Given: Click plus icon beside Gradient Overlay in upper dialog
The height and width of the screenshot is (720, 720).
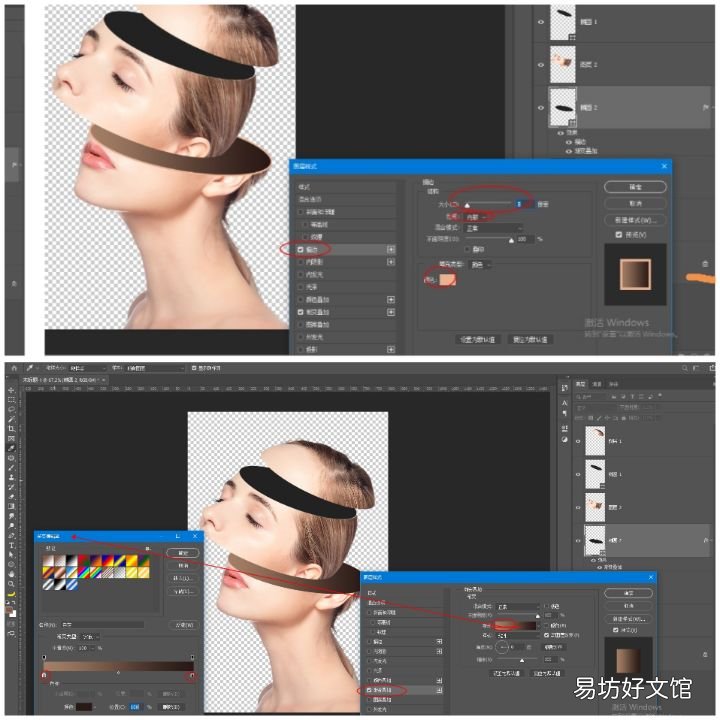Looking at the screenshot, I should (391, 312).
